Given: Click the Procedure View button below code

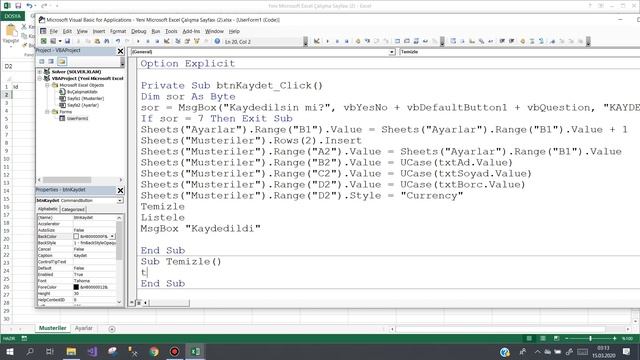Looking at the screenshot, I should point(132,303).
